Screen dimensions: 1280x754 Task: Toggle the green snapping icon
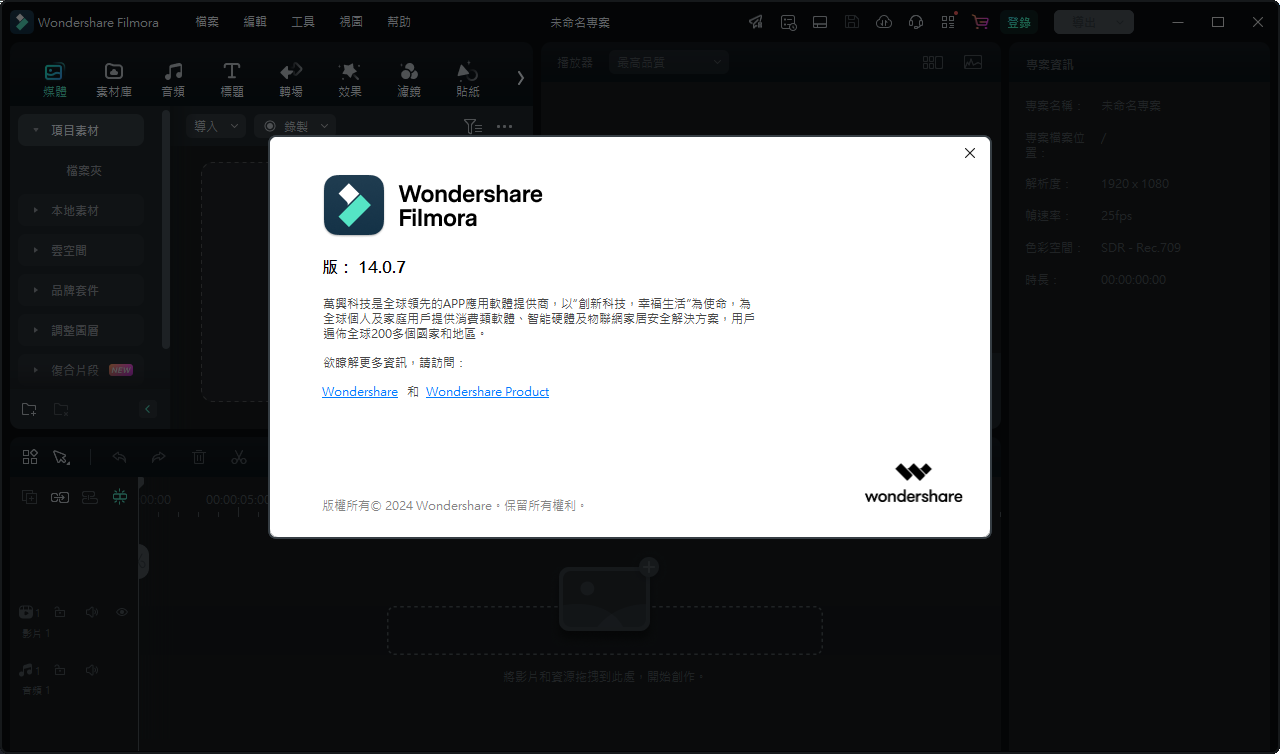(x=120, y=497)
